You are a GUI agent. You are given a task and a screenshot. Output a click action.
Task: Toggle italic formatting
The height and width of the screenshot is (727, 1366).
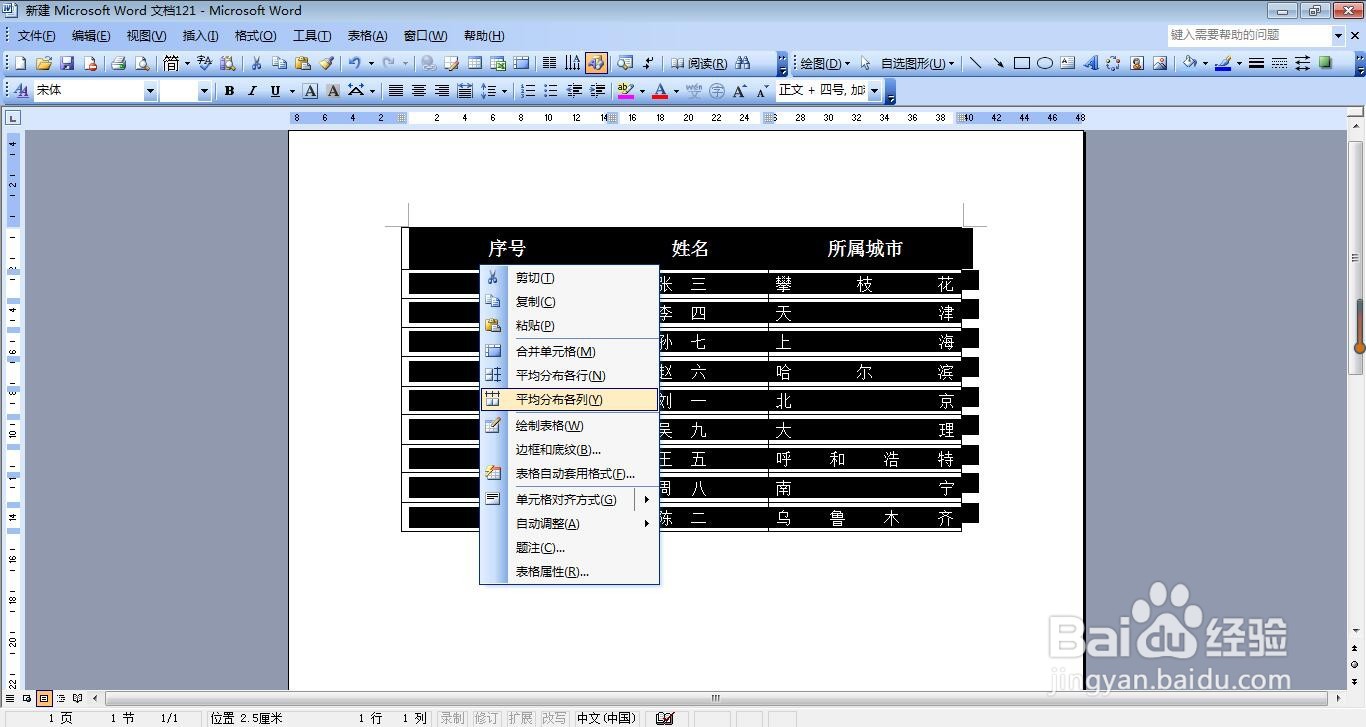point(251,90)
